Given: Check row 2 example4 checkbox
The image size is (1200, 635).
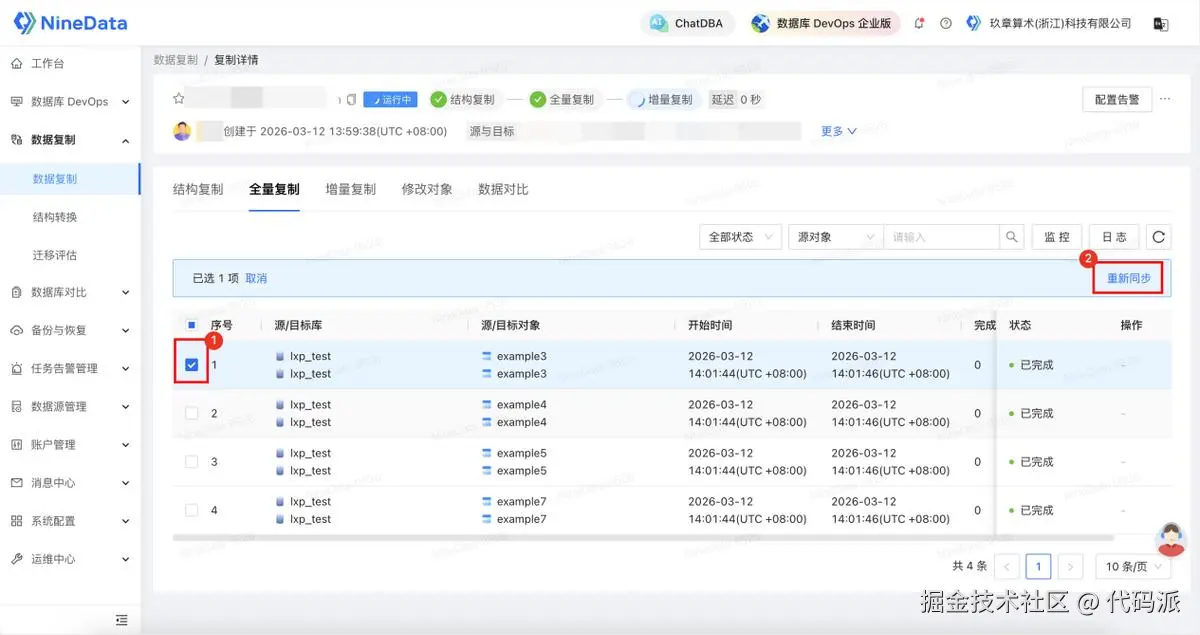Looking at the screenshot, I should pos(192,413).
